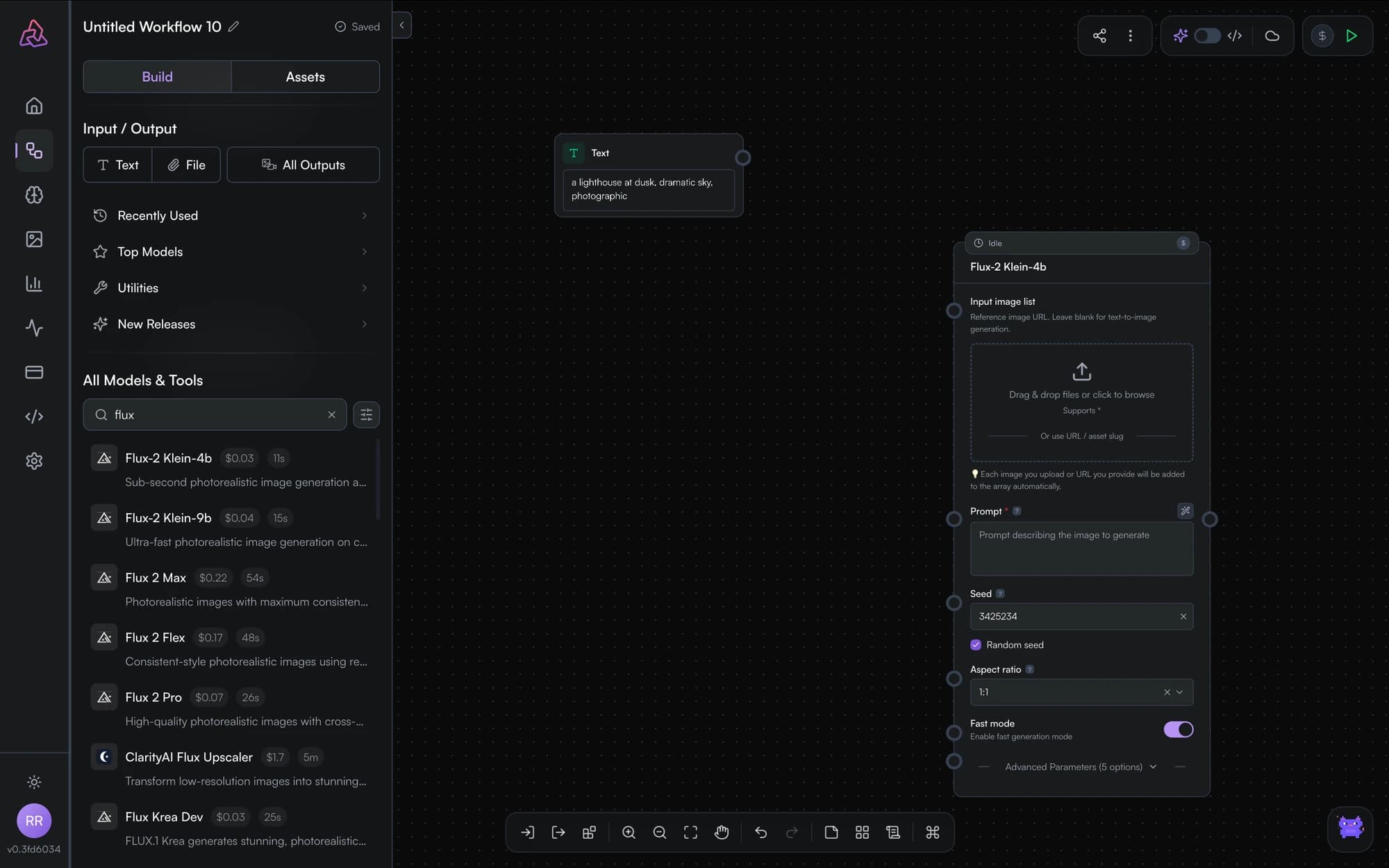The width and height of the screenshot is (1389, 868).
Task: Click the cloud icon in top bar
Action: pyautogui.click(x=1272, y=35)
